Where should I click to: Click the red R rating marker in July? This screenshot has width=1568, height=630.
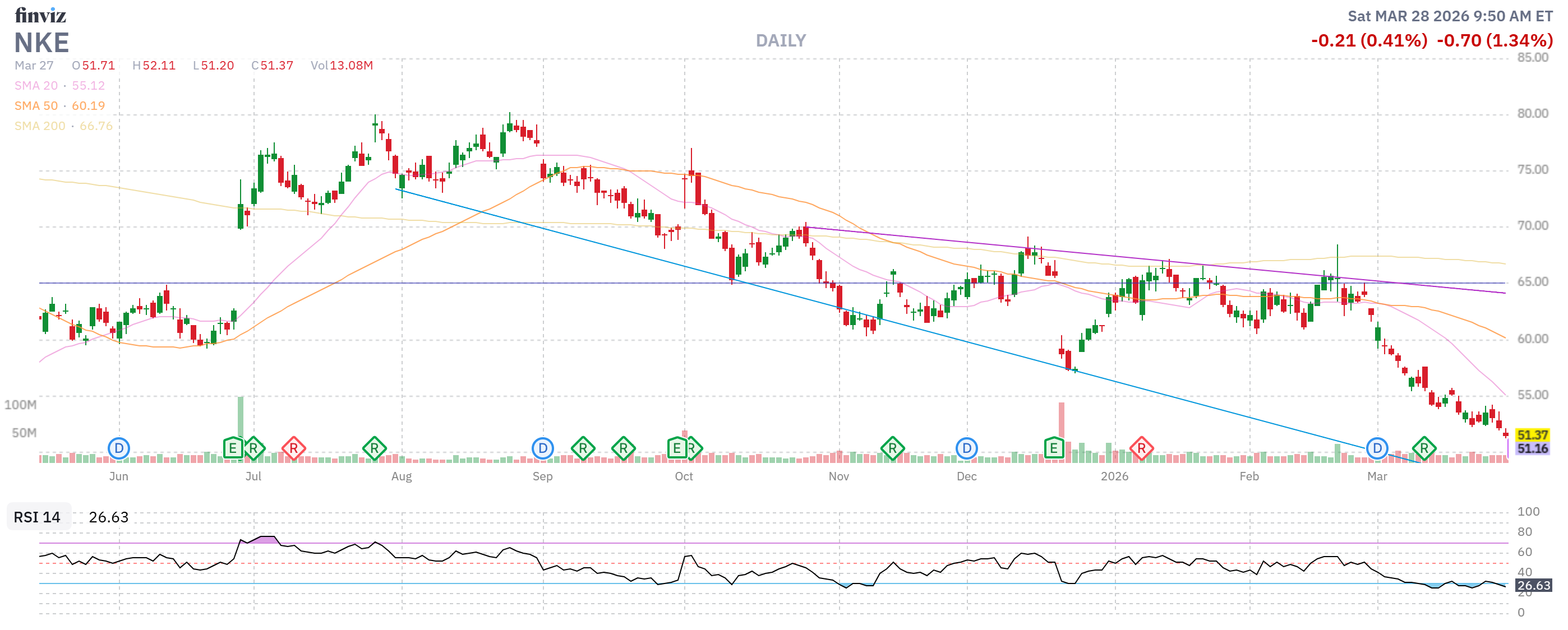293,449
